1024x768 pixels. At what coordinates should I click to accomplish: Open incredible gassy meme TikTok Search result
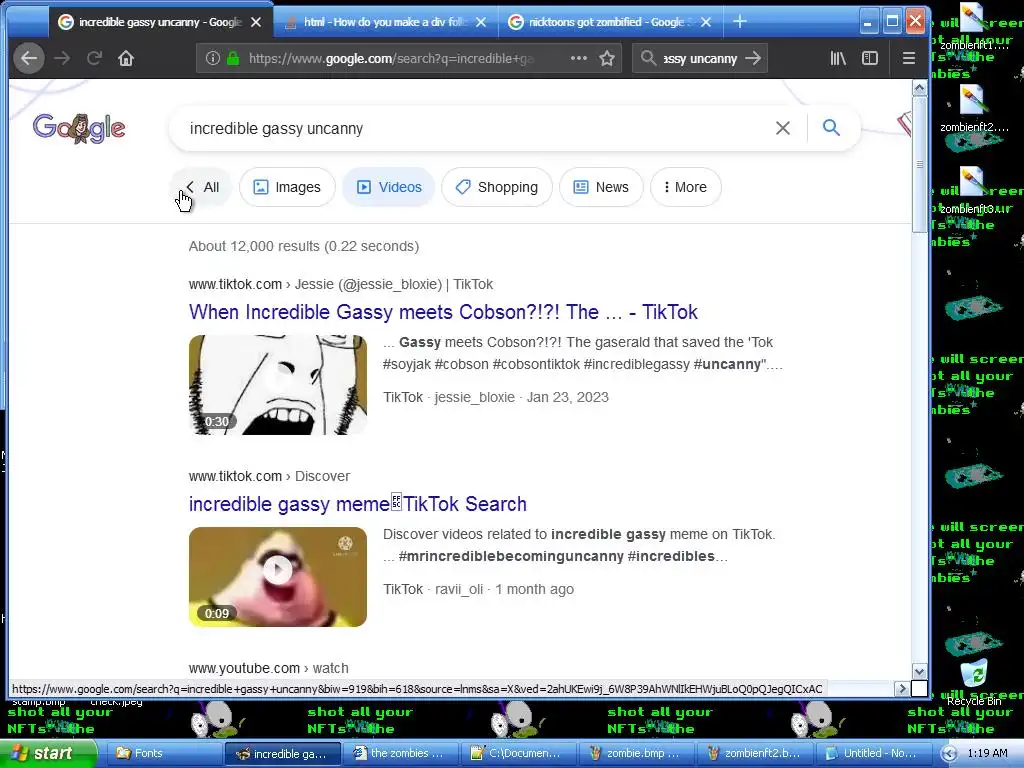click(x=357, y=504)
